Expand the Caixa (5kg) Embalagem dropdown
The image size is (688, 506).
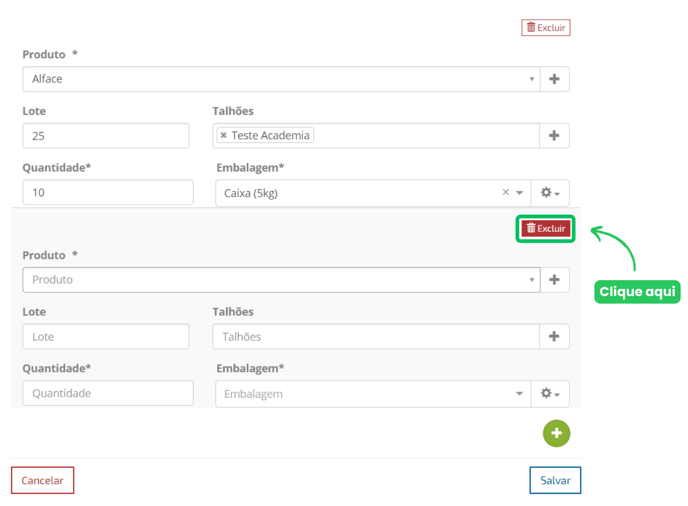[520, 193]
